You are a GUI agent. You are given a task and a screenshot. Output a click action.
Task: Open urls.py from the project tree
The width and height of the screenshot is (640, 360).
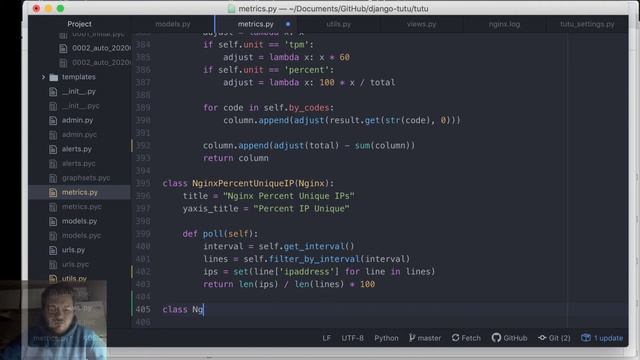coord(73,250)
